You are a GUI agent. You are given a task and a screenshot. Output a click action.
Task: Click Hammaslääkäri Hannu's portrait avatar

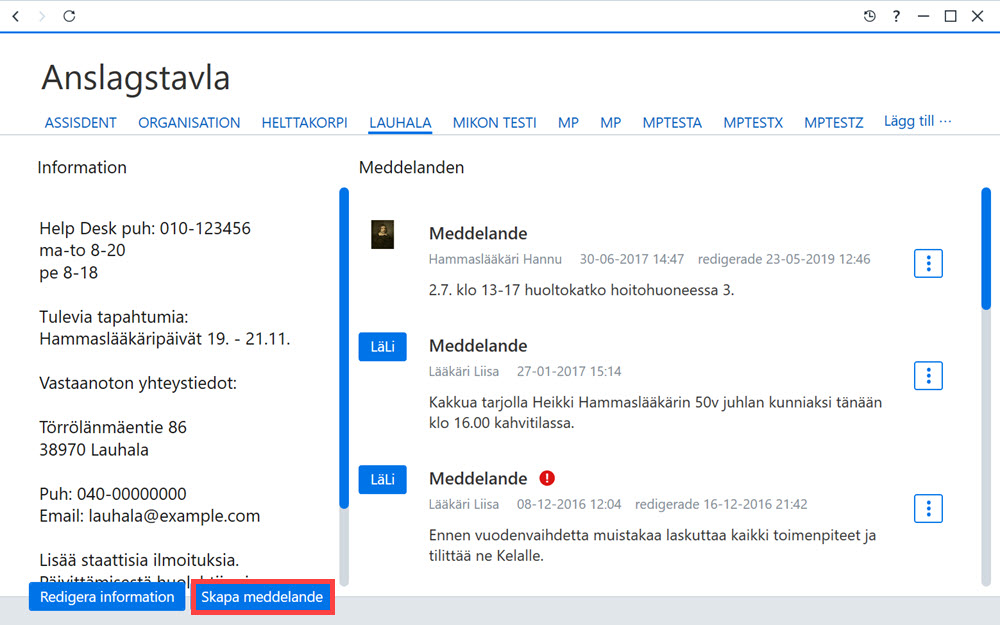383,235
